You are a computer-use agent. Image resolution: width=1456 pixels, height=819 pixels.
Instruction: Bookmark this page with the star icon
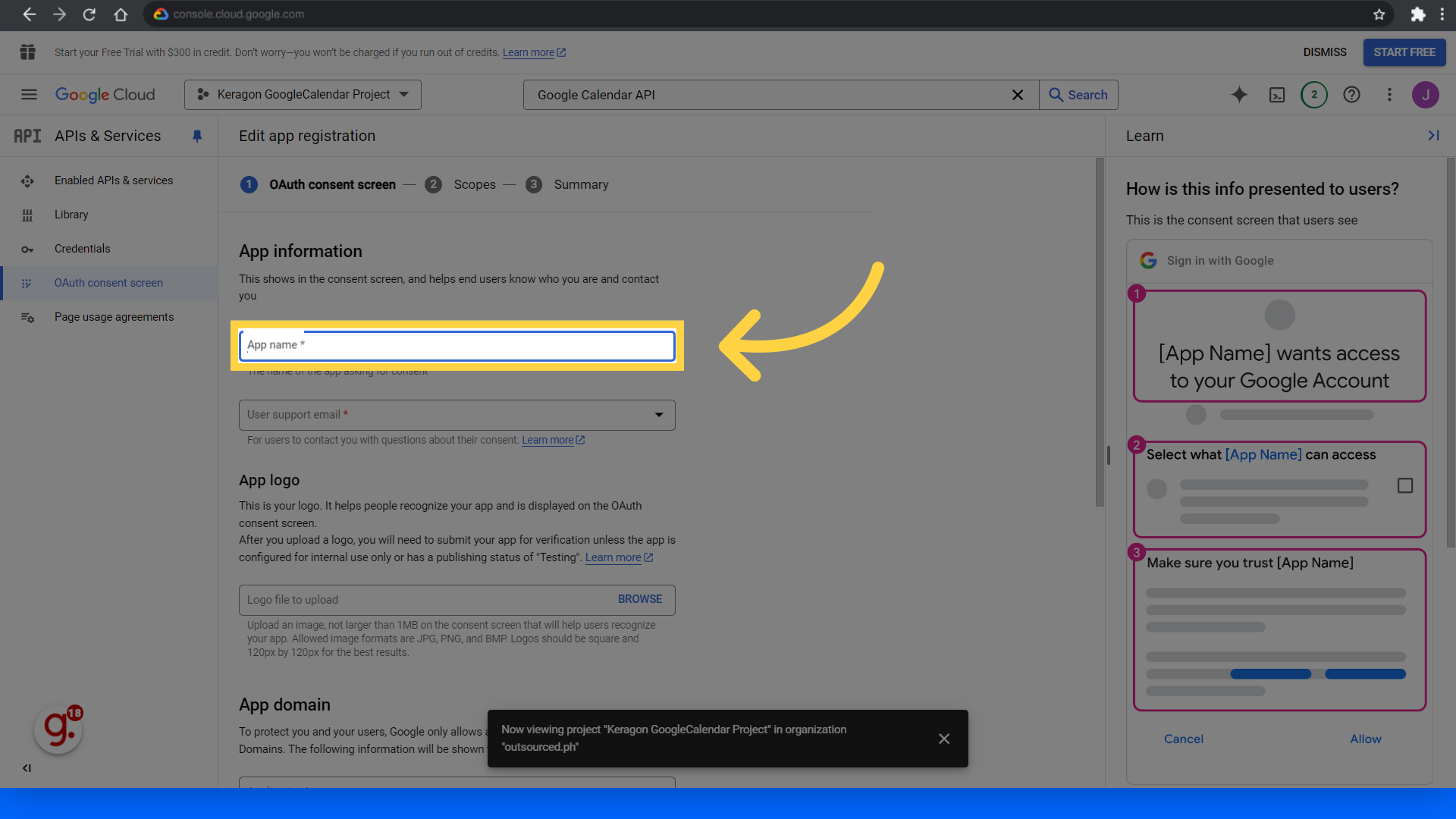[1379, 14]
